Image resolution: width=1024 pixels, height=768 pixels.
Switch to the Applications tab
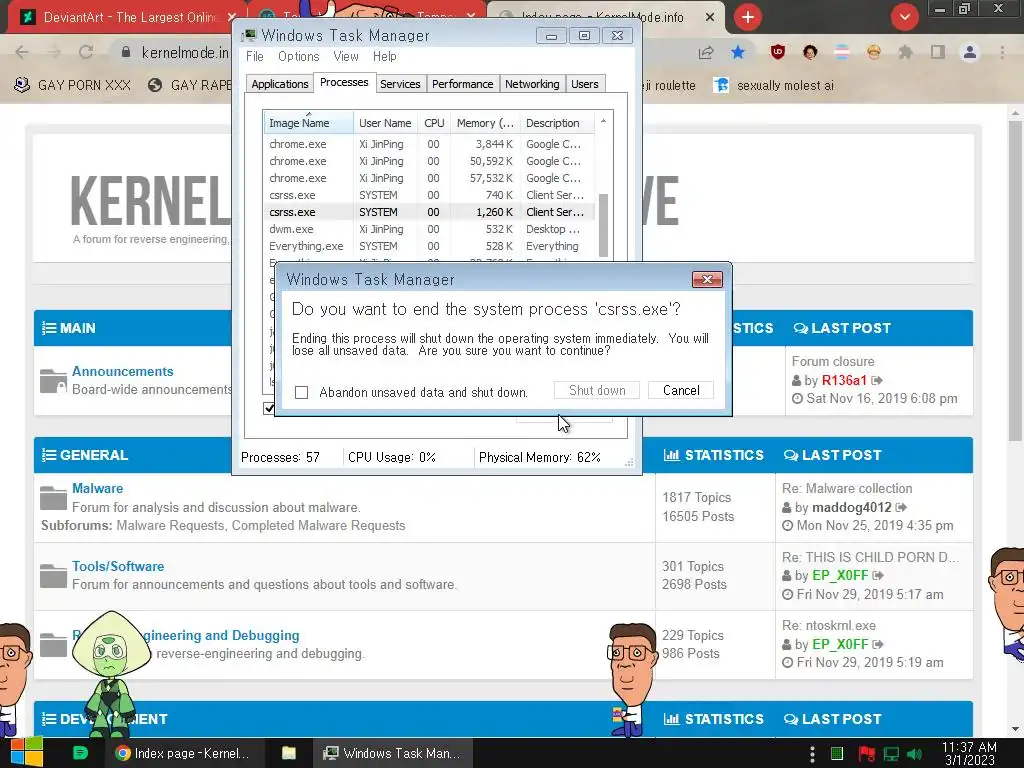click(280, 84)
